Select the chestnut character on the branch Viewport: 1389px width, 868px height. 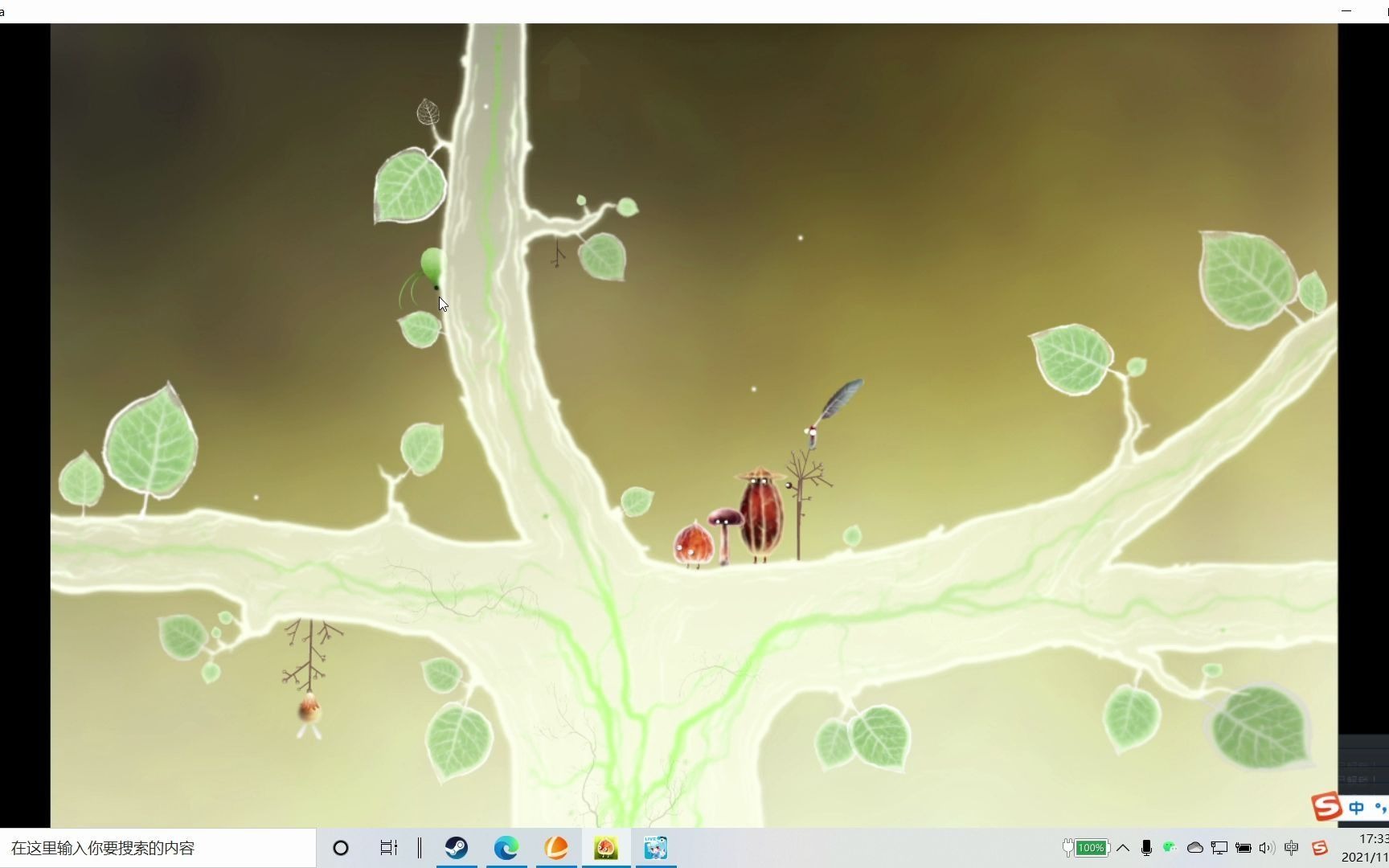693,544
